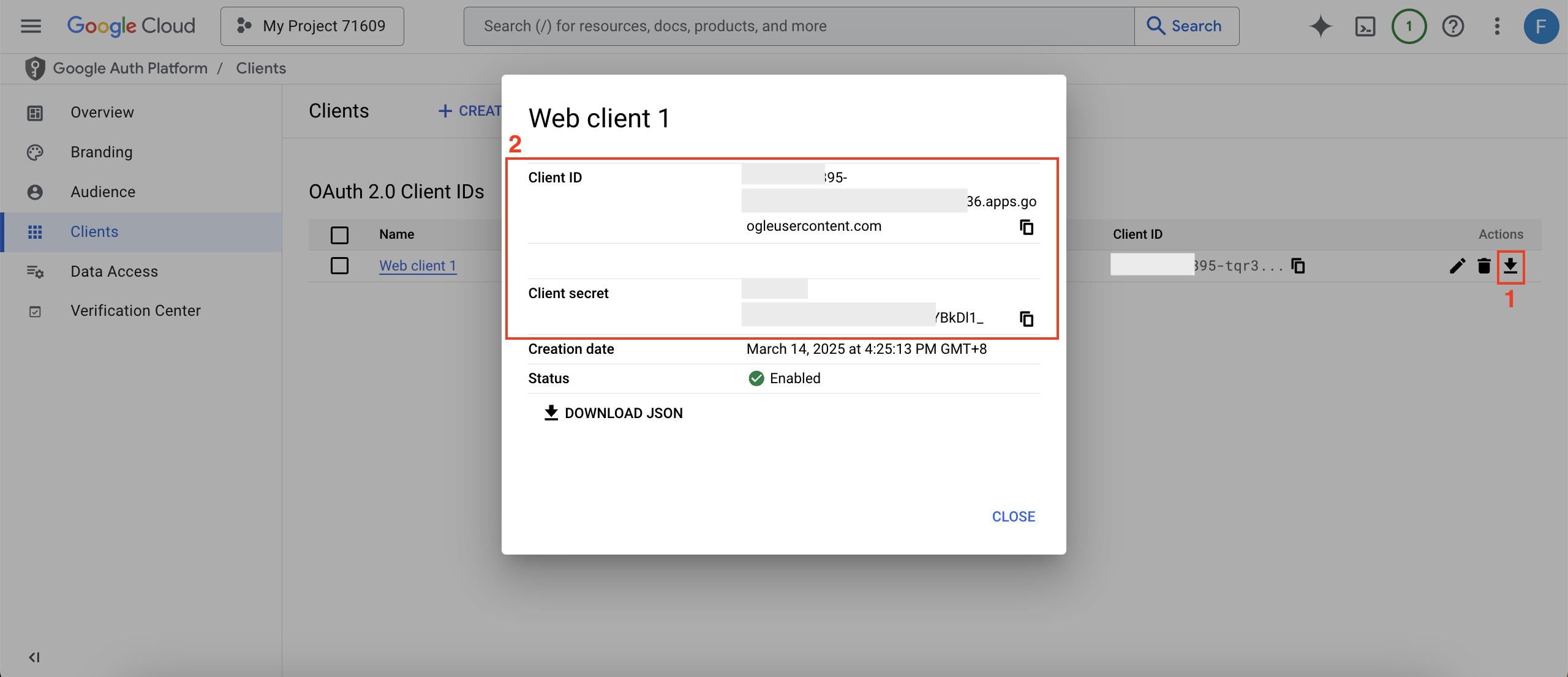
Task: Open the Data Access sidebar item
Action: [x=141, y=272]
